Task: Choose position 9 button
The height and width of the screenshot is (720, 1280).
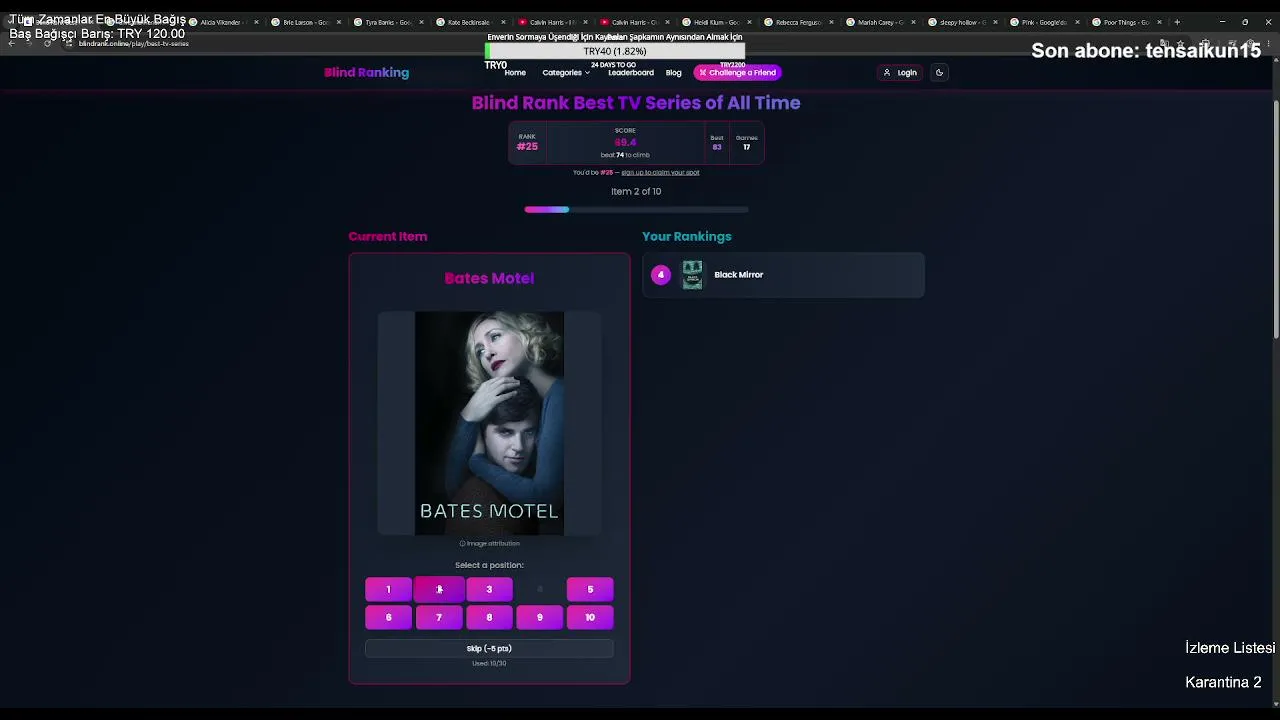Action: 540,617
